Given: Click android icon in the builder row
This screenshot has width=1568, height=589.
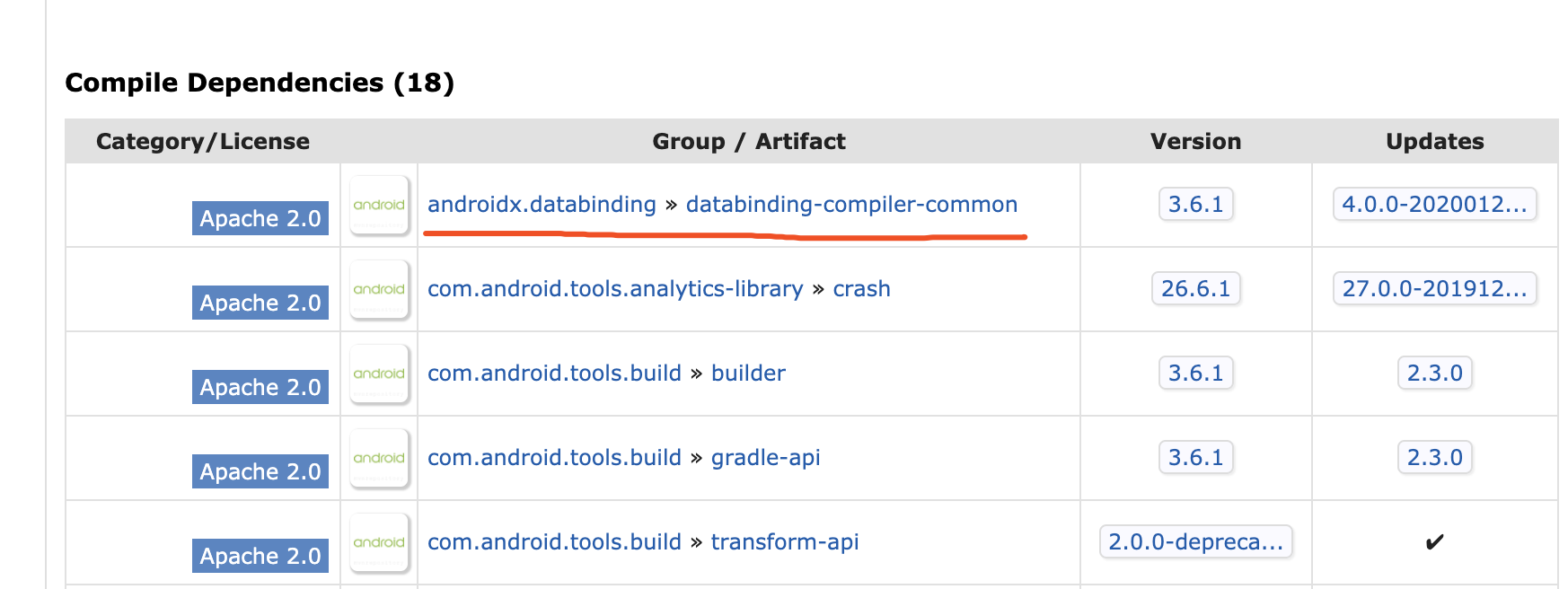Looking at the screenshot, I should 379,374.
